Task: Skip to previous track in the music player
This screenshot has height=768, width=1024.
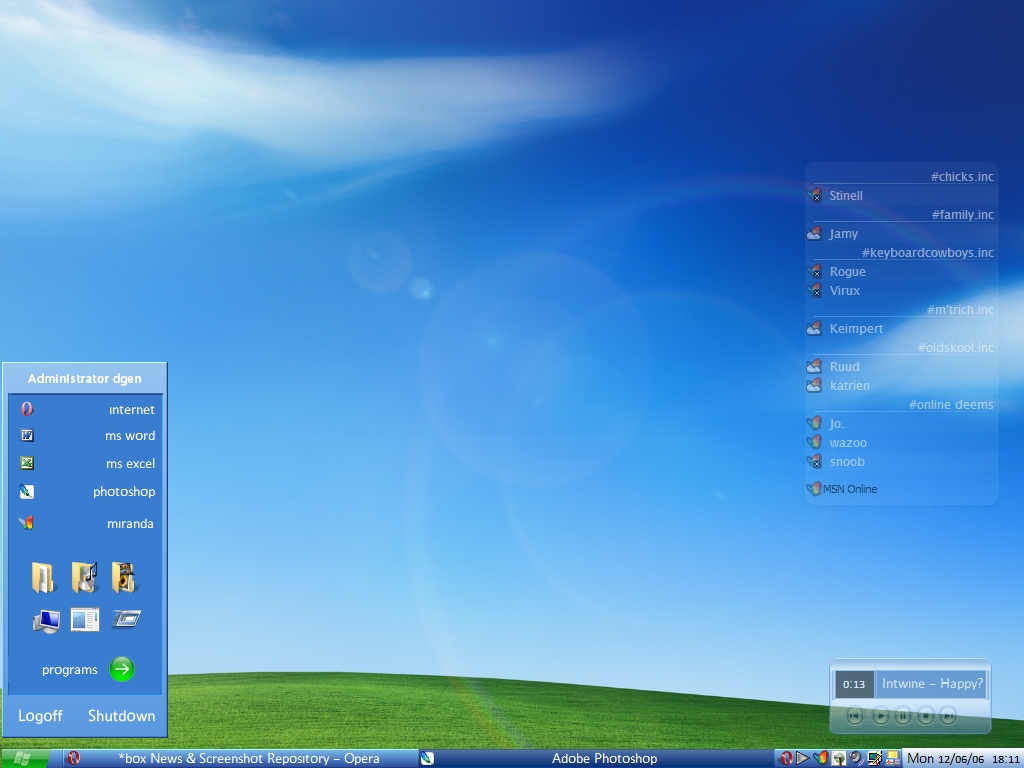Action: (x=854, y=716)
